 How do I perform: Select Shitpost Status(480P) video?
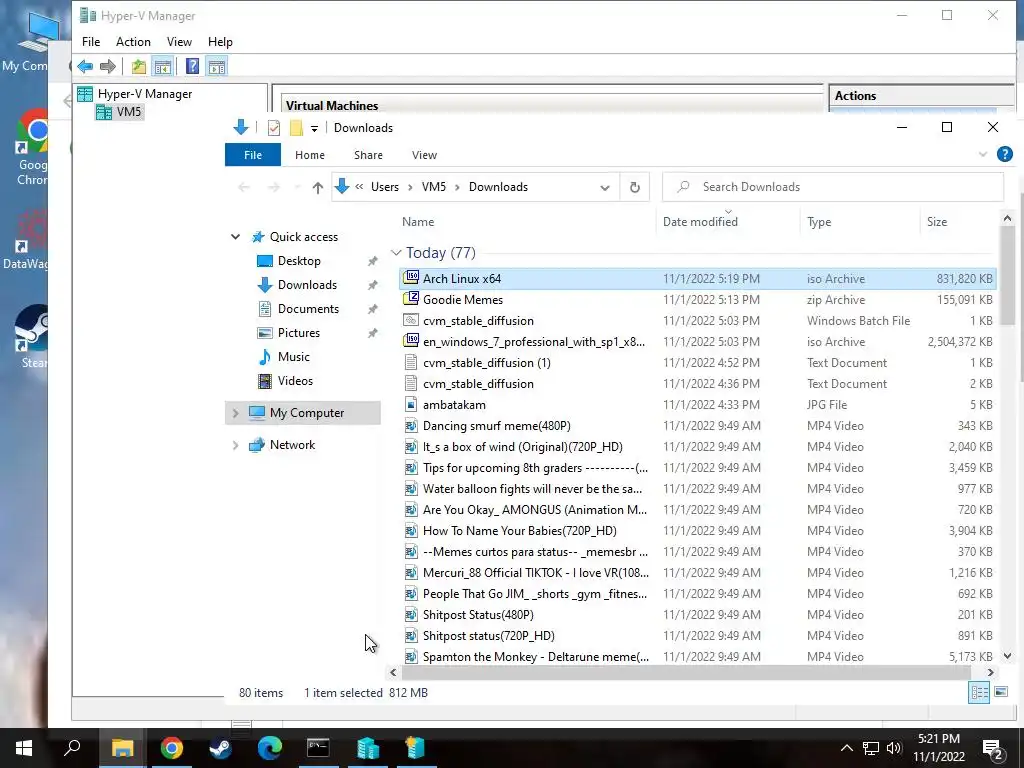click(697, 615)
